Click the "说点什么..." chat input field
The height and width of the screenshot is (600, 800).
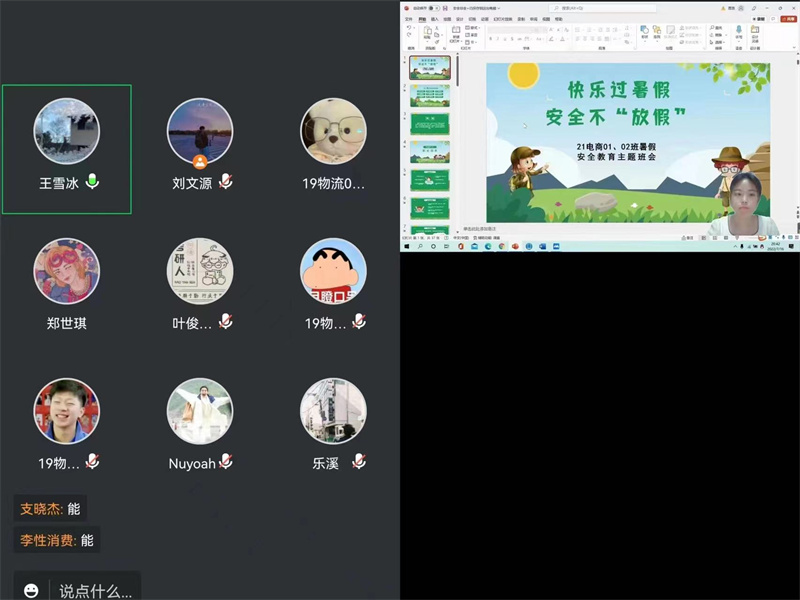95,591
